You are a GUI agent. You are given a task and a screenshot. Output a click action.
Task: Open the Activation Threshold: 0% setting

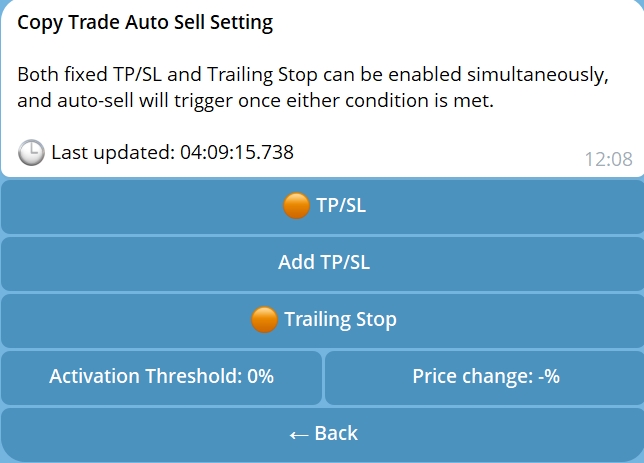[161, 378]
